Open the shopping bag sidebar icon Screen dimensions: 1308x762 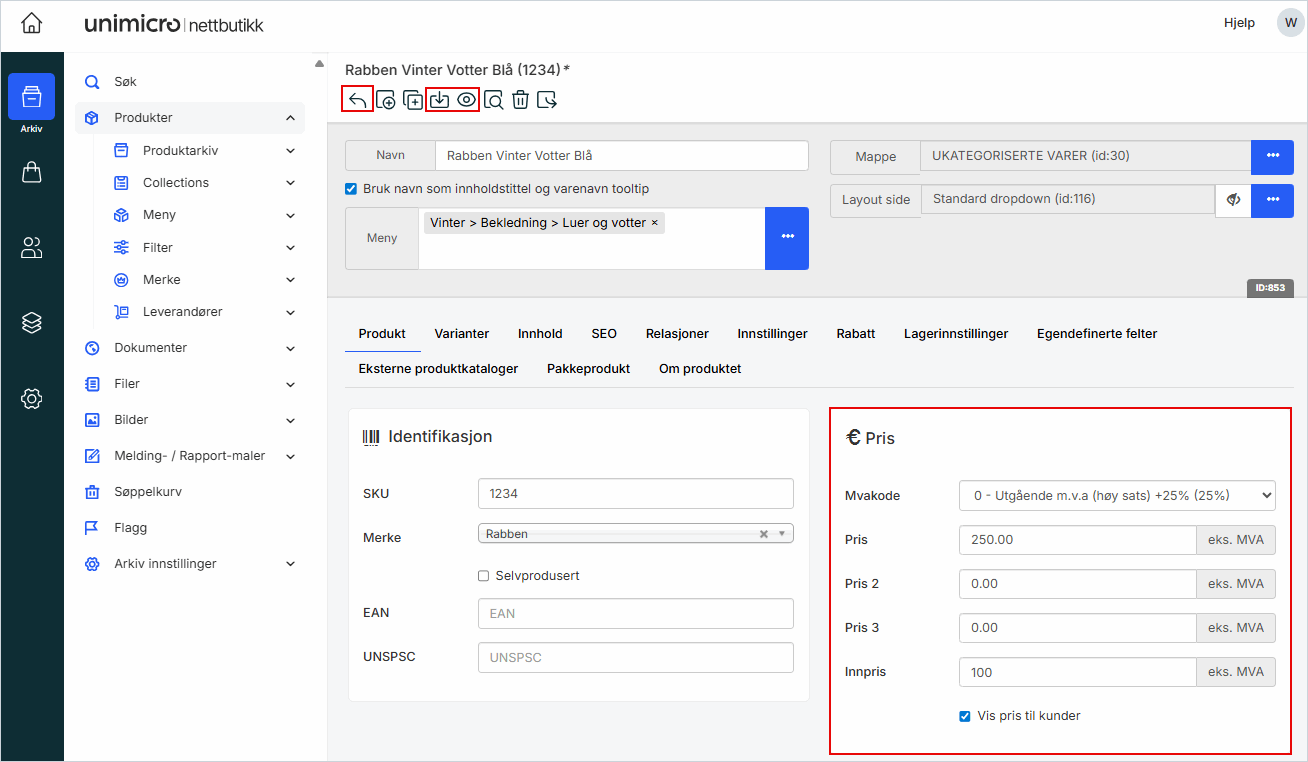[x=31, y=173]
